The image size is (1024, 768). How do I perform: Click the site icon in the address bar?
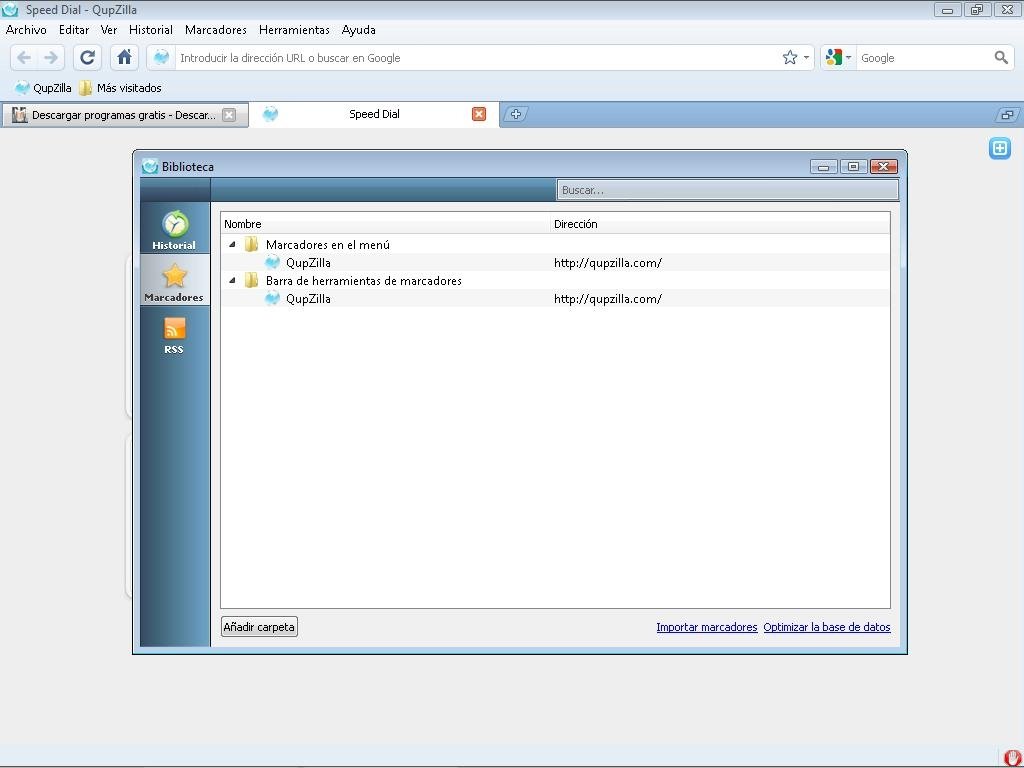pyautogui.click(x=161, y=57)
